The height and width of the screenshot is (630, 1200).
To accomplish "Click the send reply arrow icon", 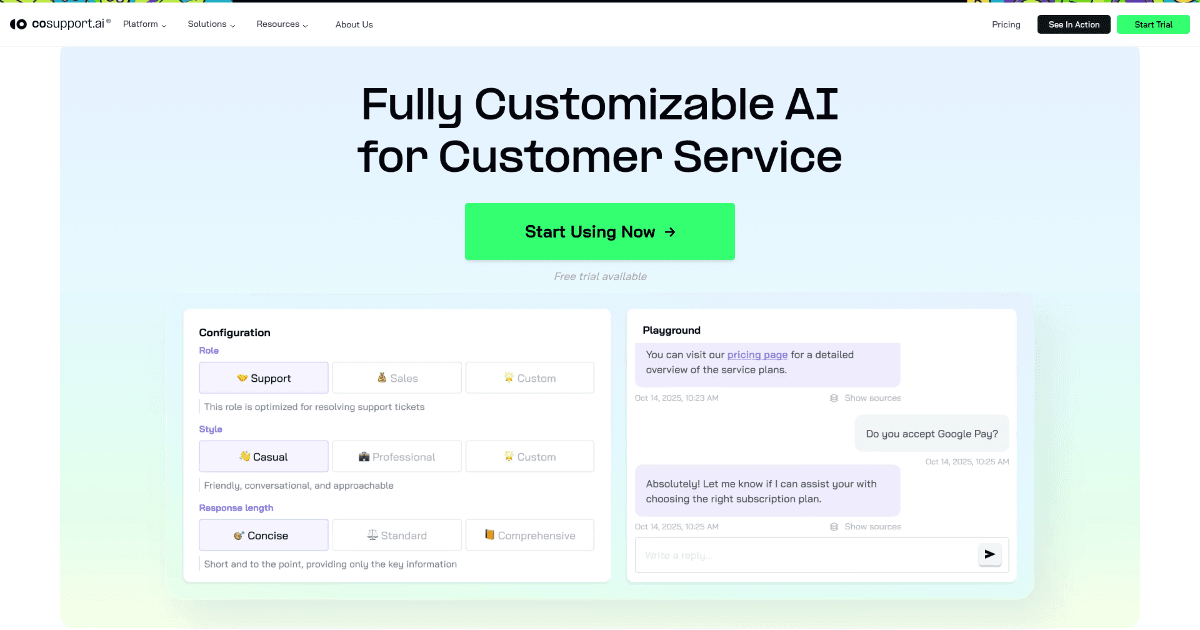I will [989, 554].
